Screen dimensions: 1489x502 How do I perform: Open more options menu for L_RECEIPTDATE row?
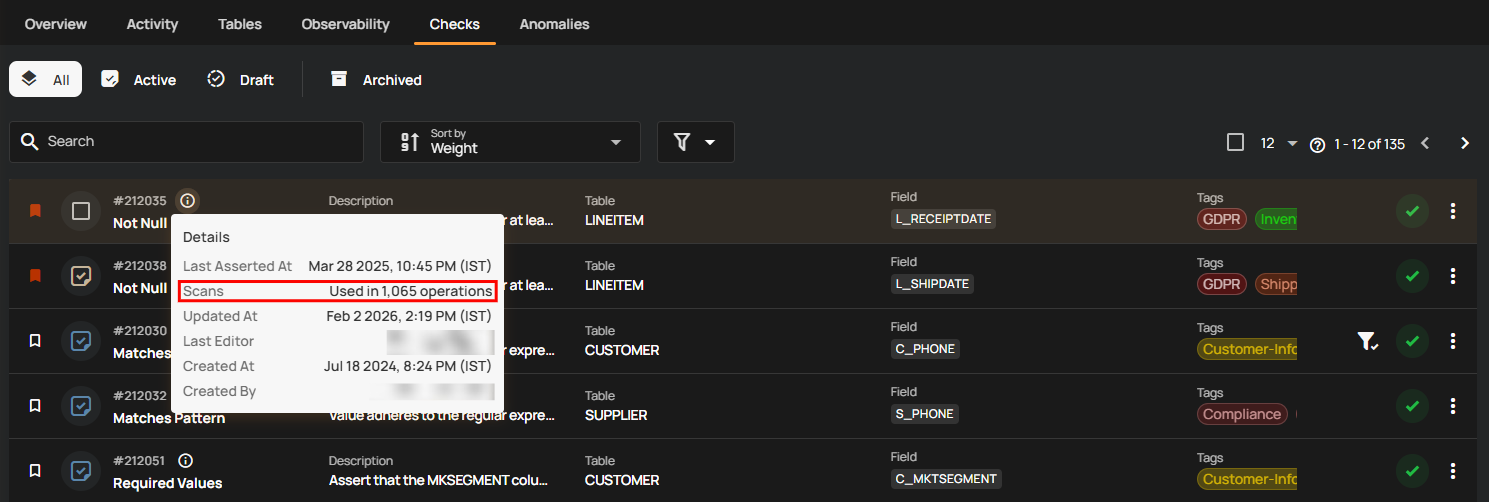pos(1453,211)
